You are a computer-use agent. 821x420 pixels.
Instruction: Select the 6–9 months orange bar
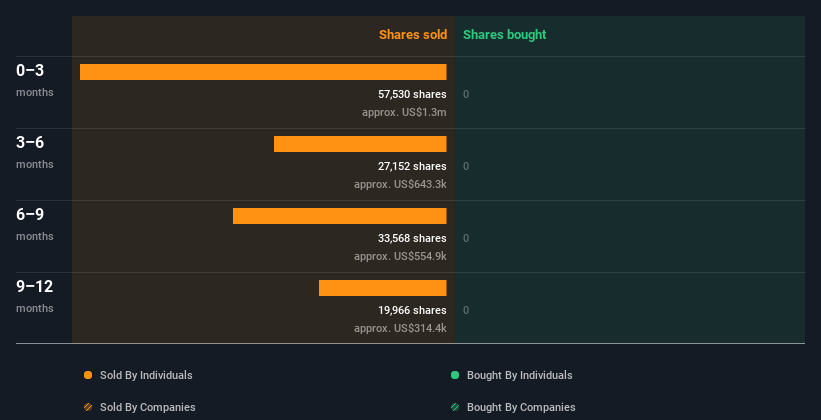340,216
